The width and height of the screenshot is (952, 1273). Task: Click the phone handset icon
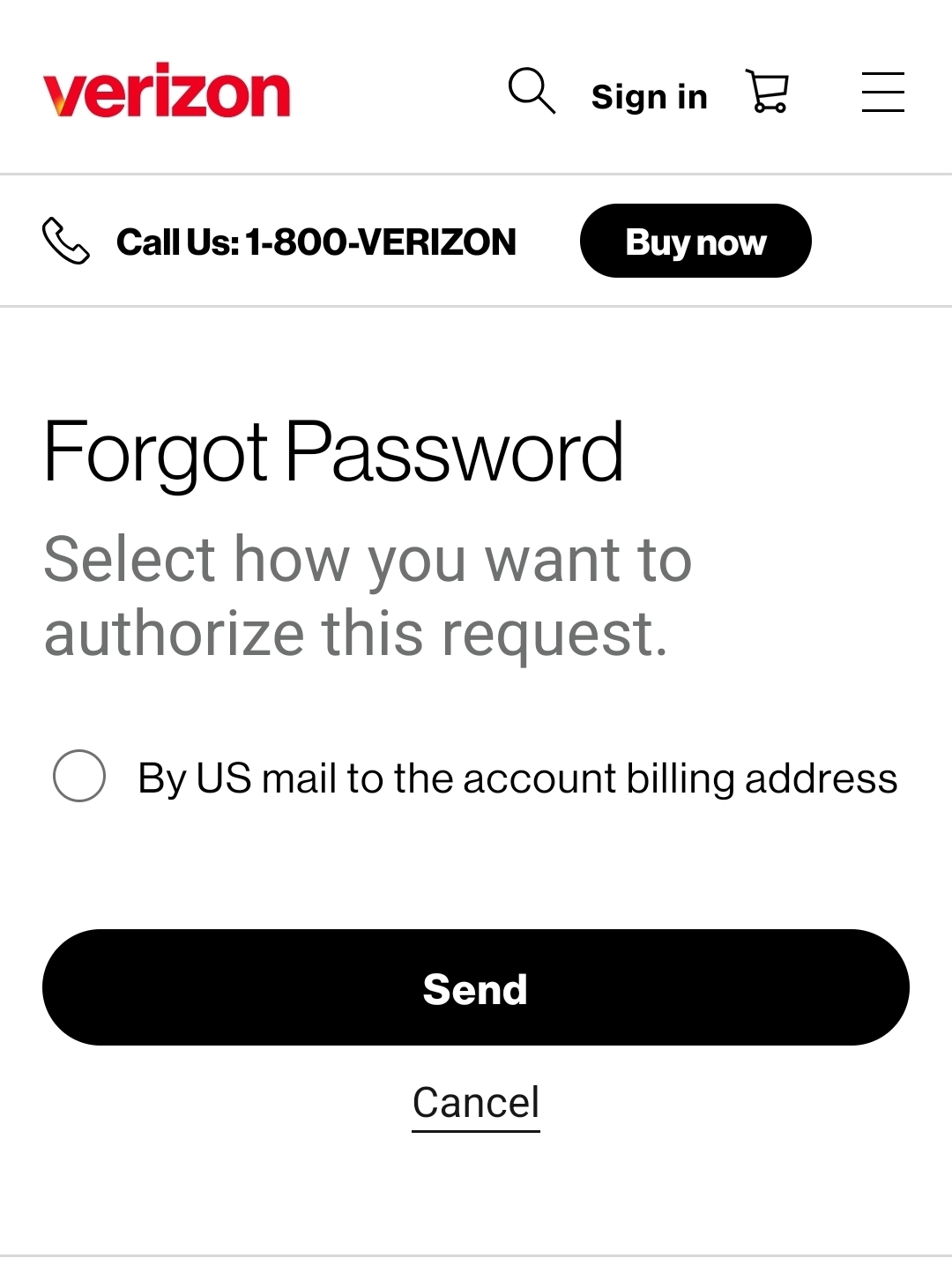(x=66, y=242)
